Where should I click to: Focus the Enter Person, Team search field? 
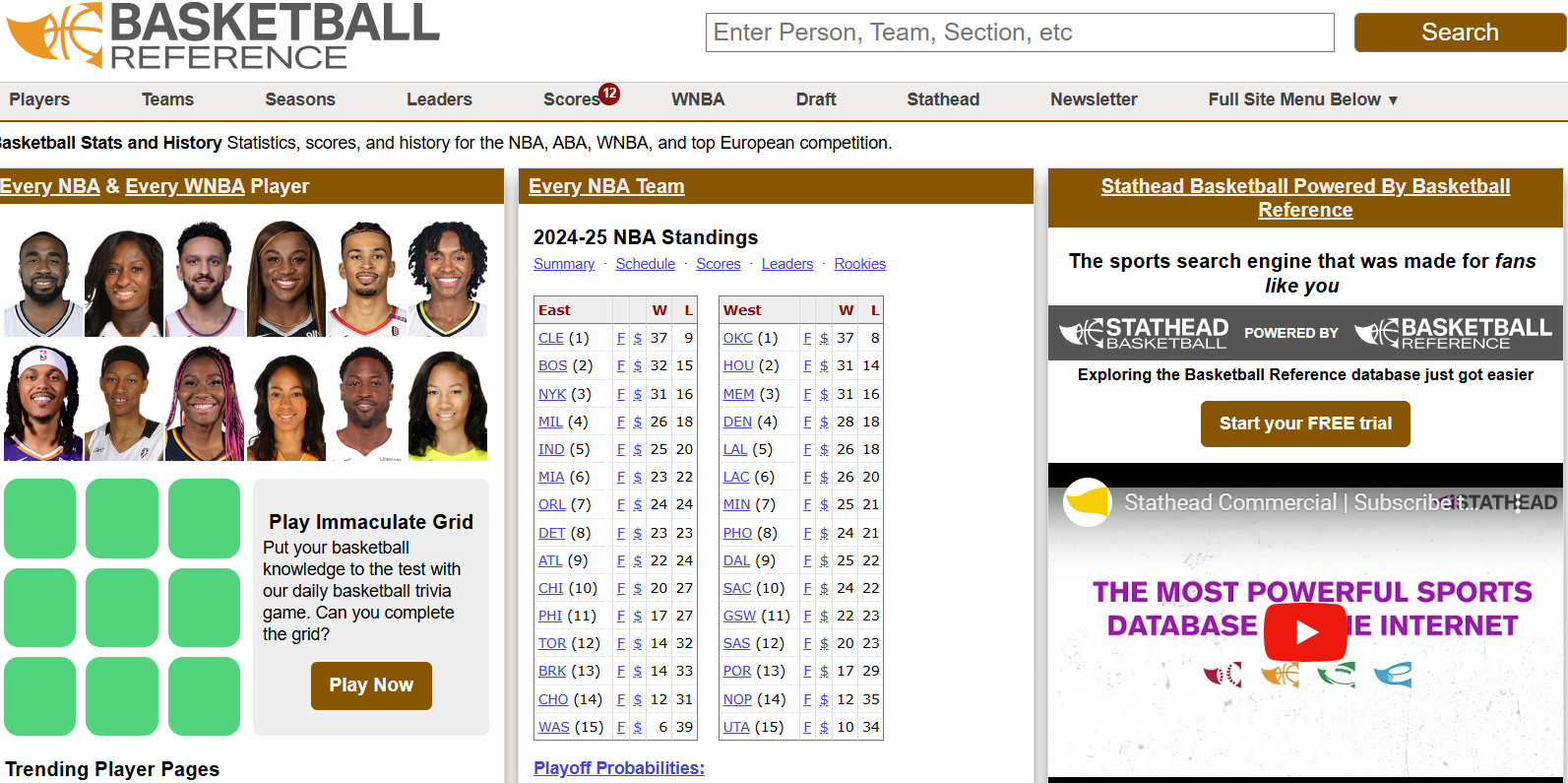pos(1020,33)
